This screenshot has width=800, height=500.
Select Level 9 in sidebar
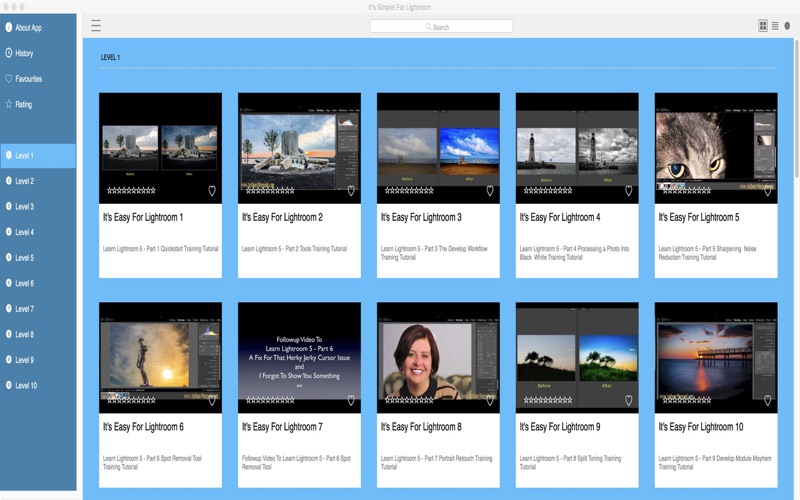click(38, 360)
